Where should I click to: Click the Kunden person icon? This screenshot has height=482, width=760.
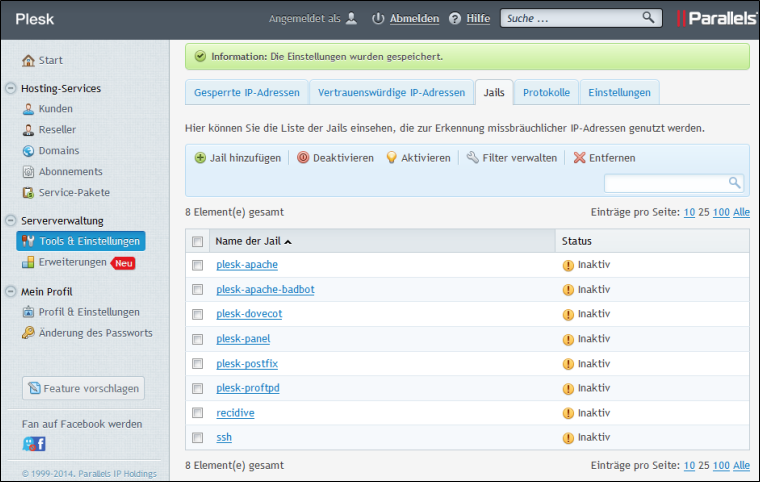(x=28, y=109)
